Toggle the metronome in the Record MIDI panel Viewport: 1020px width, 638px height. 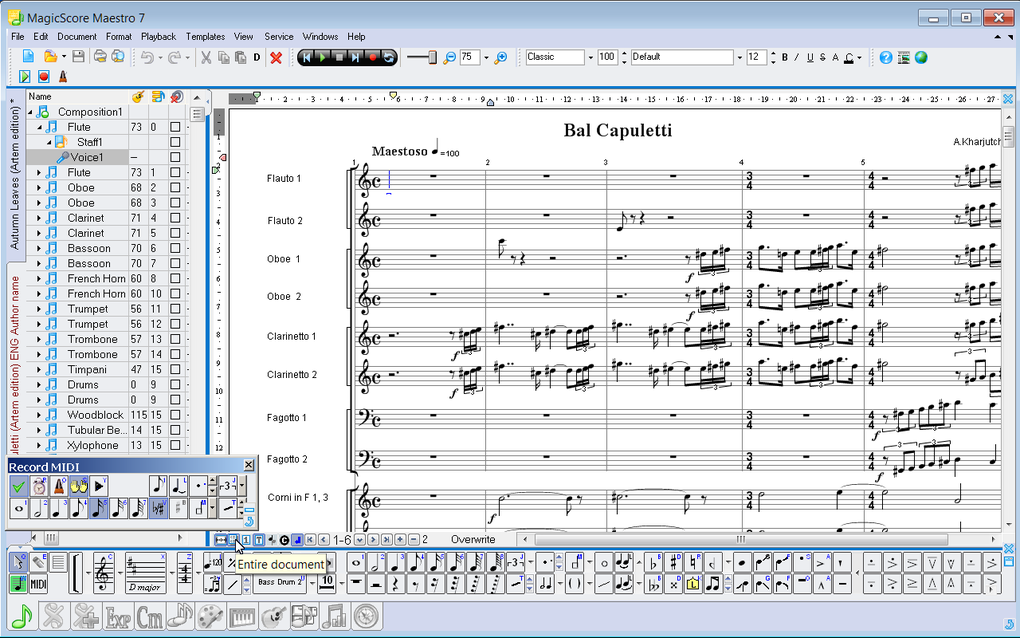click(59, 486)
